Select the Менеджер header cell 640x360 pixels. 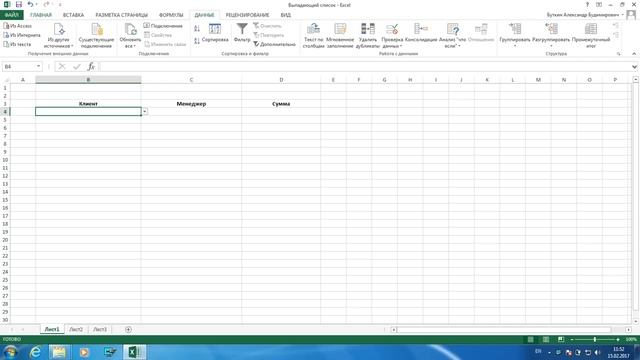191,104
